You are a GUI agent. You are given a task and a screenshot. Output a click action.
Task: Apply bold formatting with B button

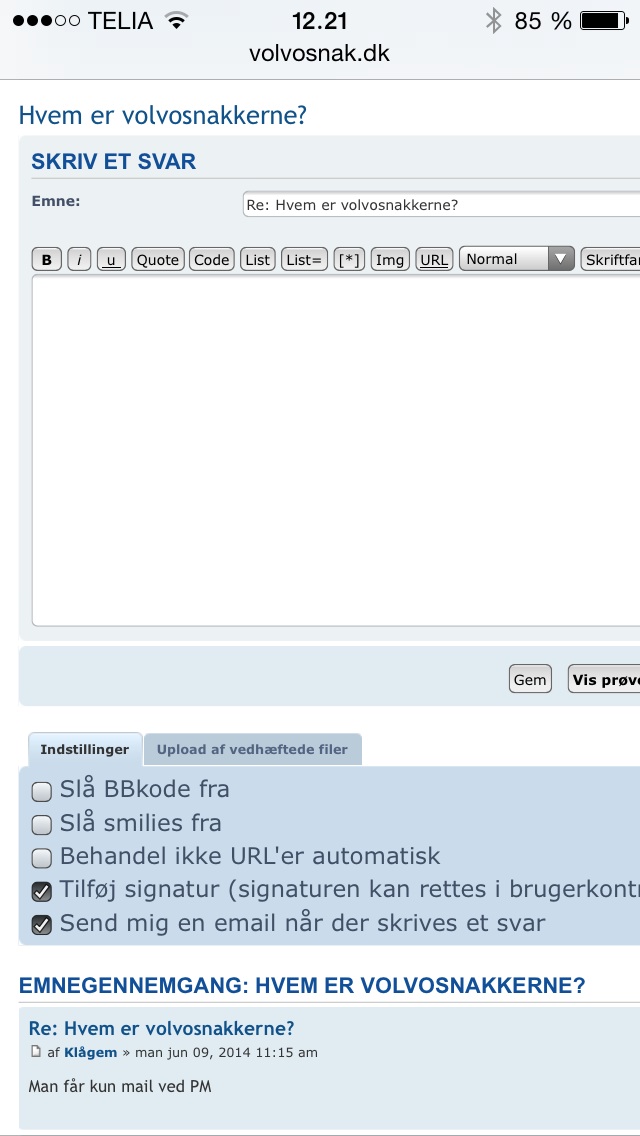[x=46, y=259]
